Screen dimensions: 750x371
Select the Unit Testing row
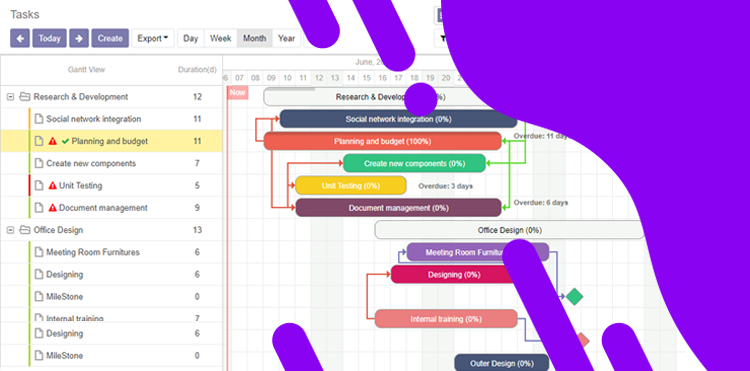tap(111, 186)
